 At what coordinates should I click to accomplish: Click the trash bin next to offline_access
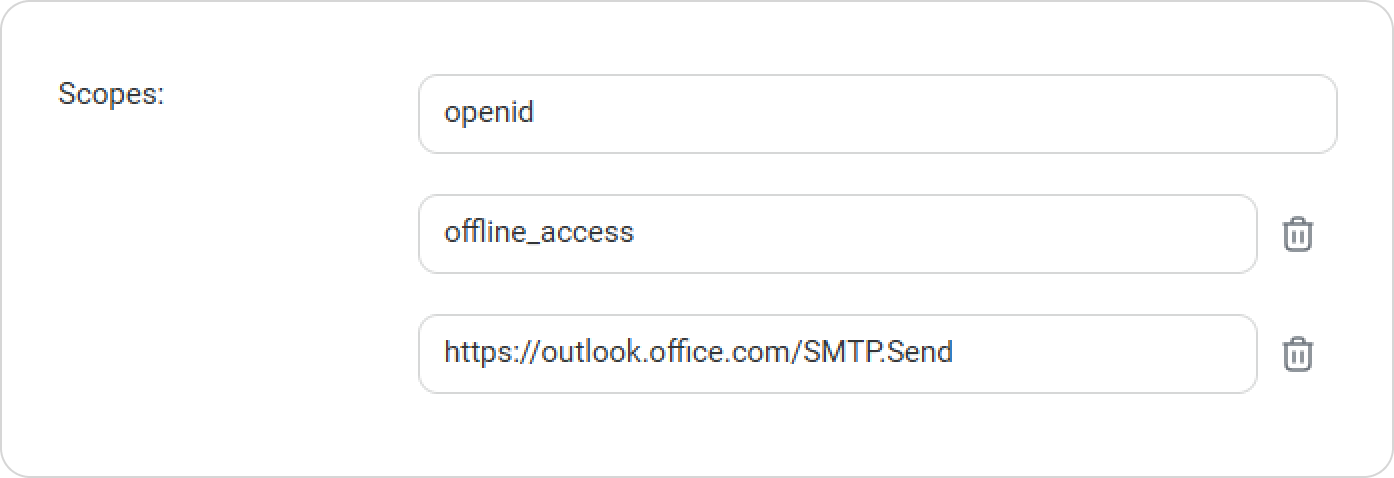1297,234
